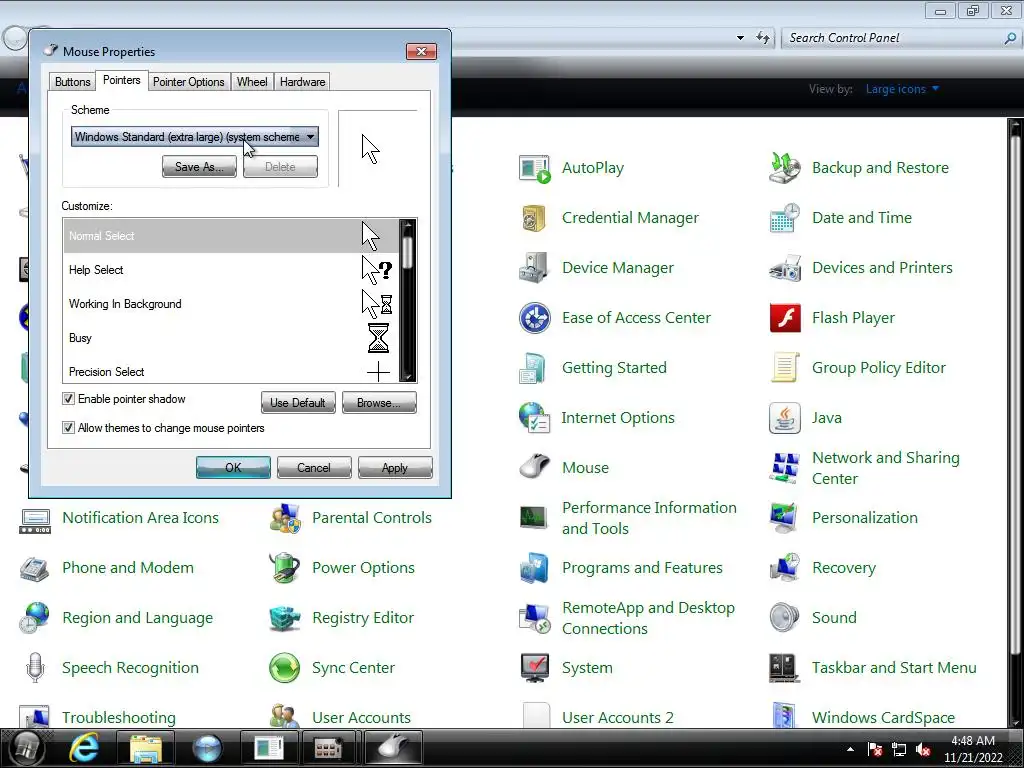Screen dimensions: 1024x768
Task: Click the System icon
Action: pyautogui.click(x=534, y=668)
